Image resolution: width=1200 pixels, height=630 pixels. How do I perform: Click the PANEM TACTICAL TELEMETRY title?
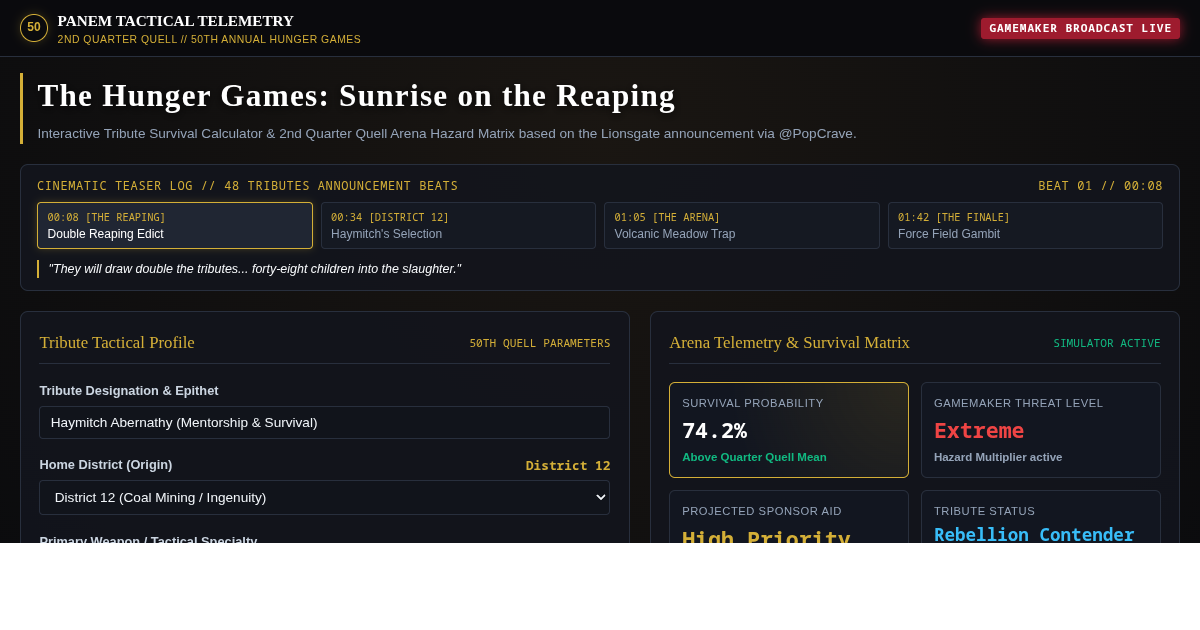(176, 21)
